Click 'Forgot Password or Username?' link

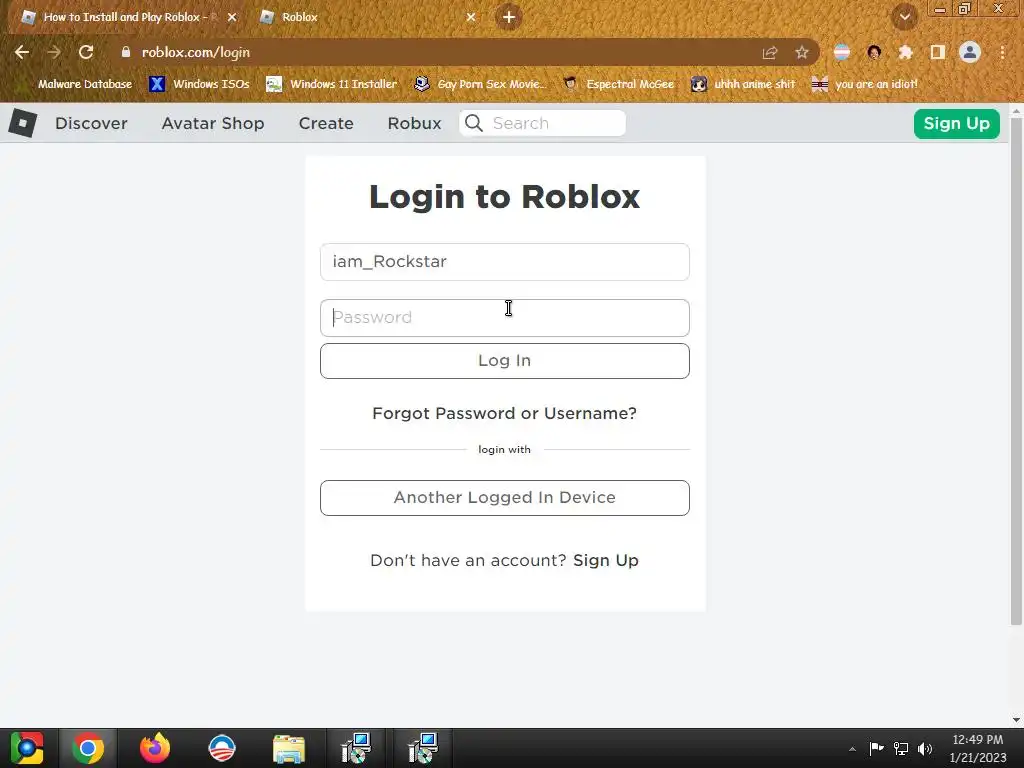point(504,413)
